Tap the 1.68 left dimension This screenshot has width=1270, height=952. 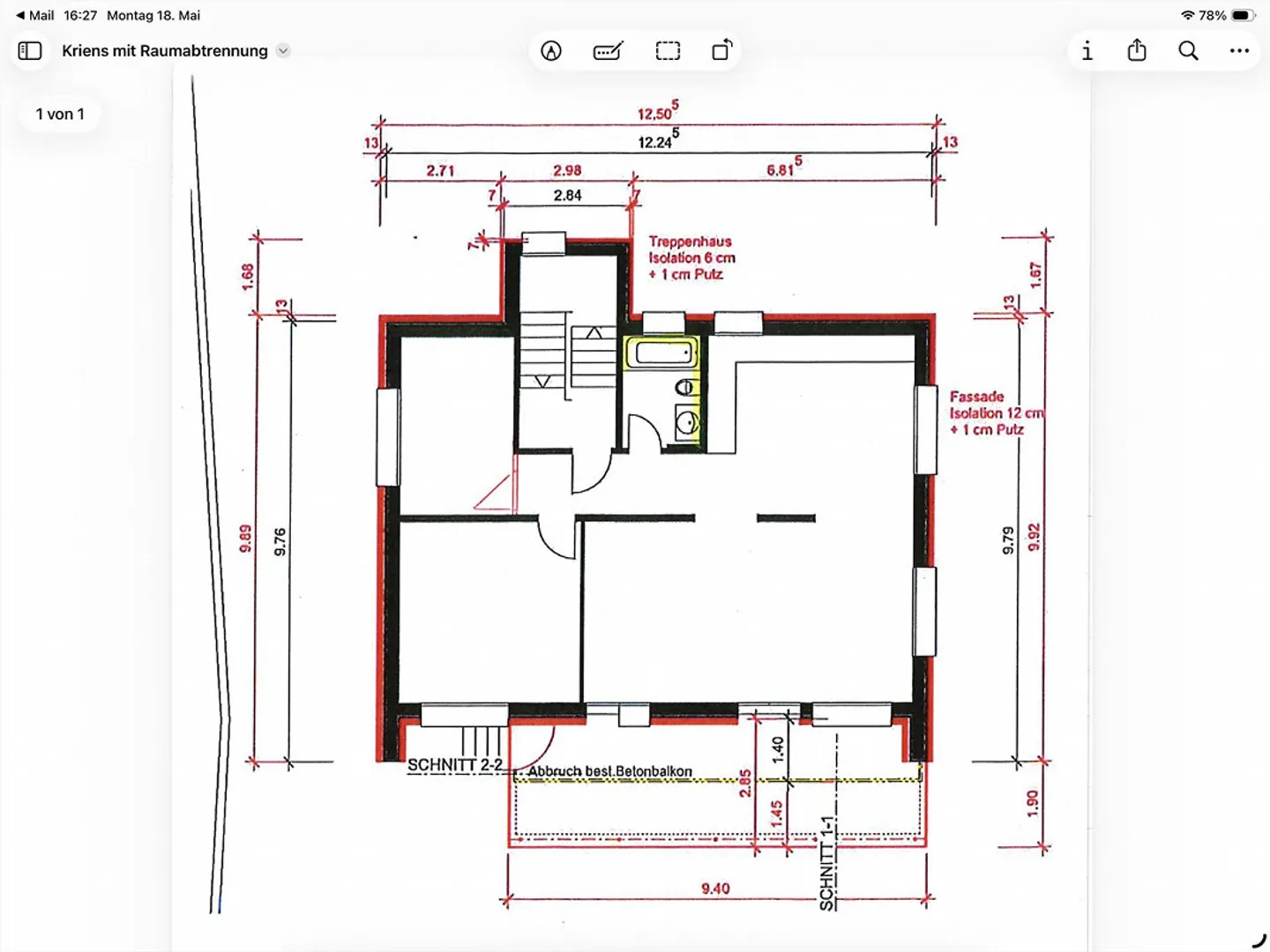[248, 277]
